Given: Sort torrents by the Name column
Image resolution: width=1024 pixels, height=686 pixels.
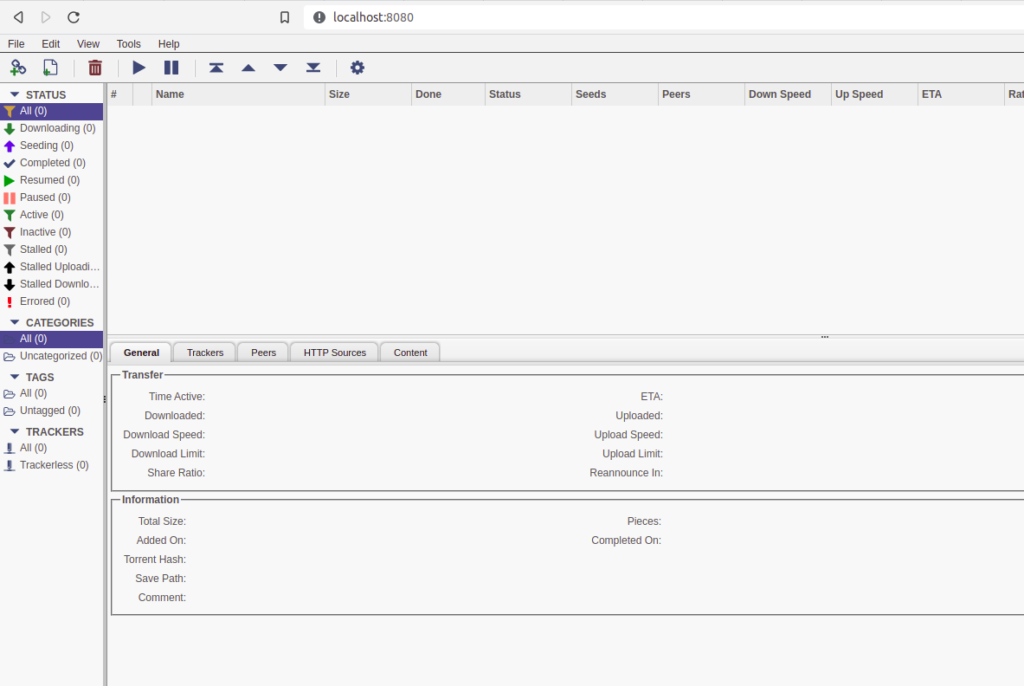Looking at the screenshot, I should (x=170, y=93).
